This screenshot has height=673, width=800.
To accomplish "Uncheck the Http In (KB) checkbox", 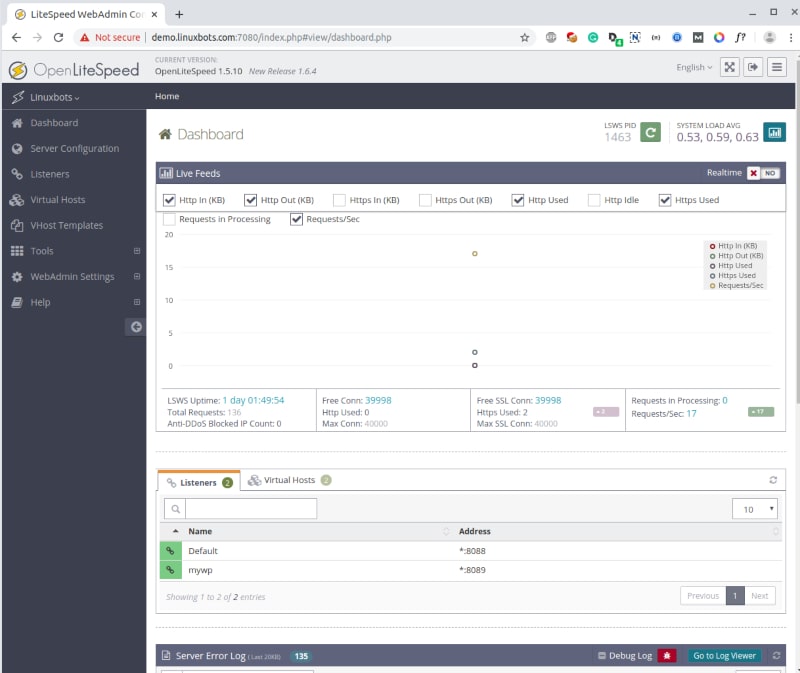I will pos(170,200).
